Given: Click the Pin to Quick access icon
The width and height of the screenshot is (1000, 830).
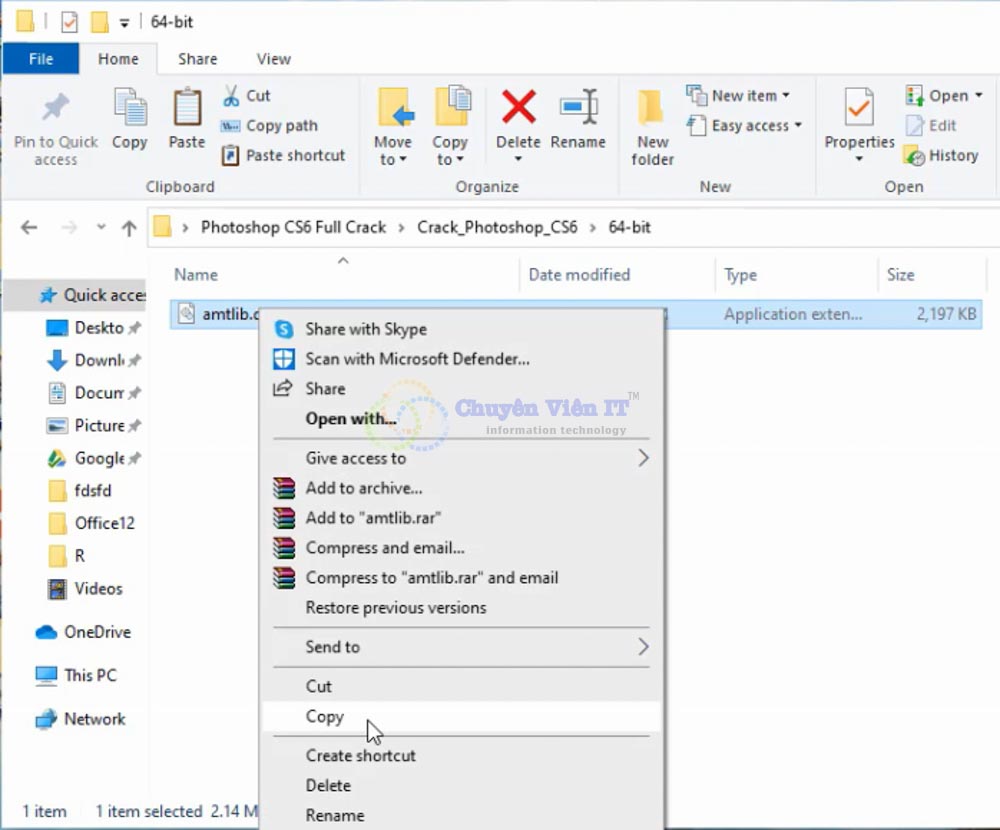Looking at the screenshot, I should coord(55,110).
